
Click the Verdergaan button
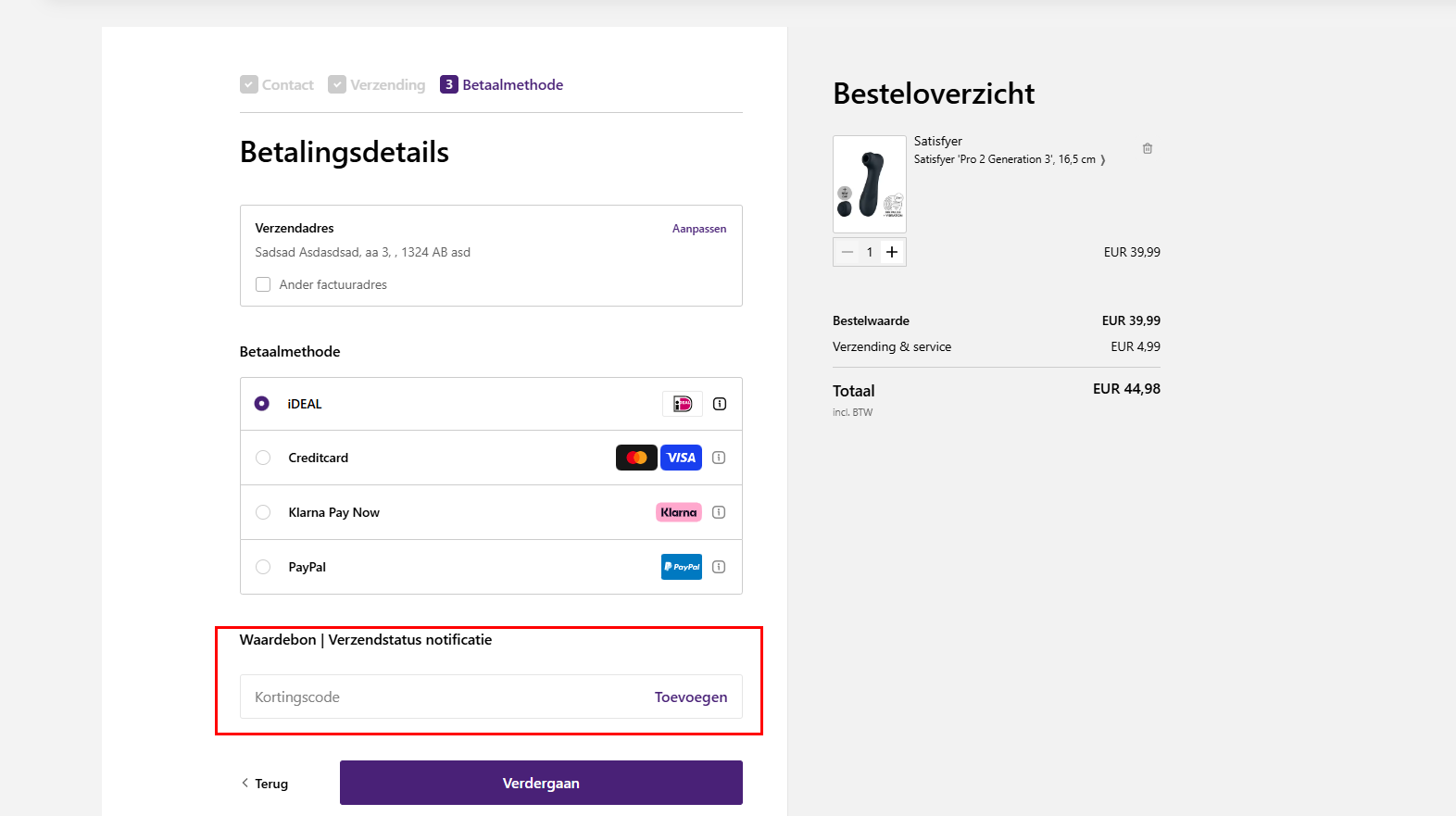pyautogui.click(x=541, y=783)
